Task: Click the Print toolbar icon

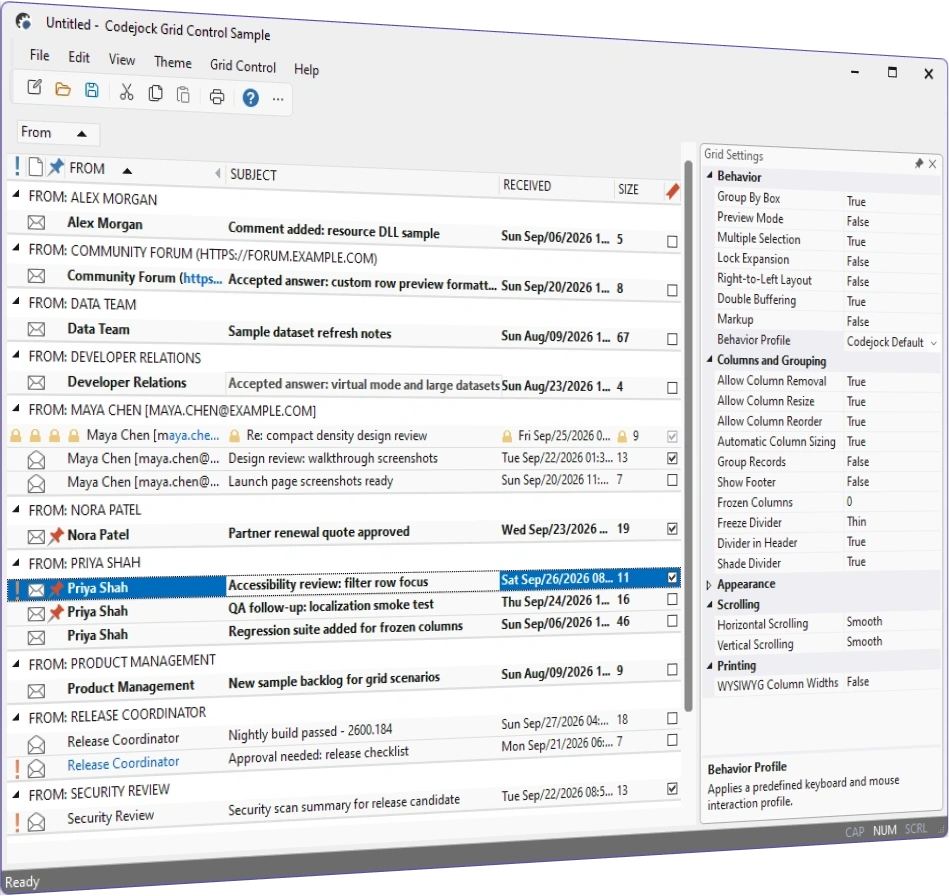Action: 217,96
